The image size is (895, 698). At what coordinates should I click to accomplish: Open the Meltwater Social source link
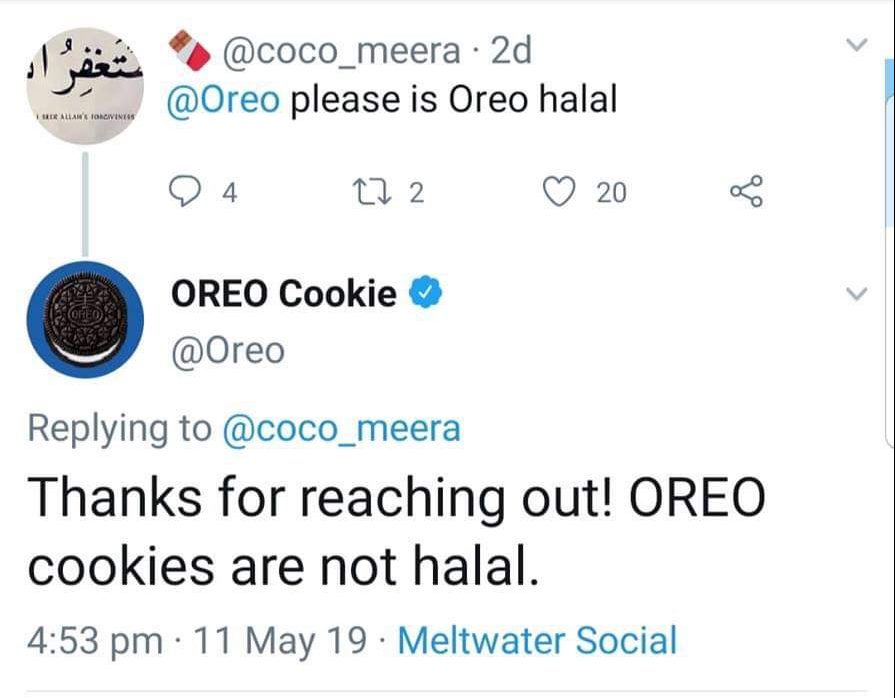[x=537, y=640]
